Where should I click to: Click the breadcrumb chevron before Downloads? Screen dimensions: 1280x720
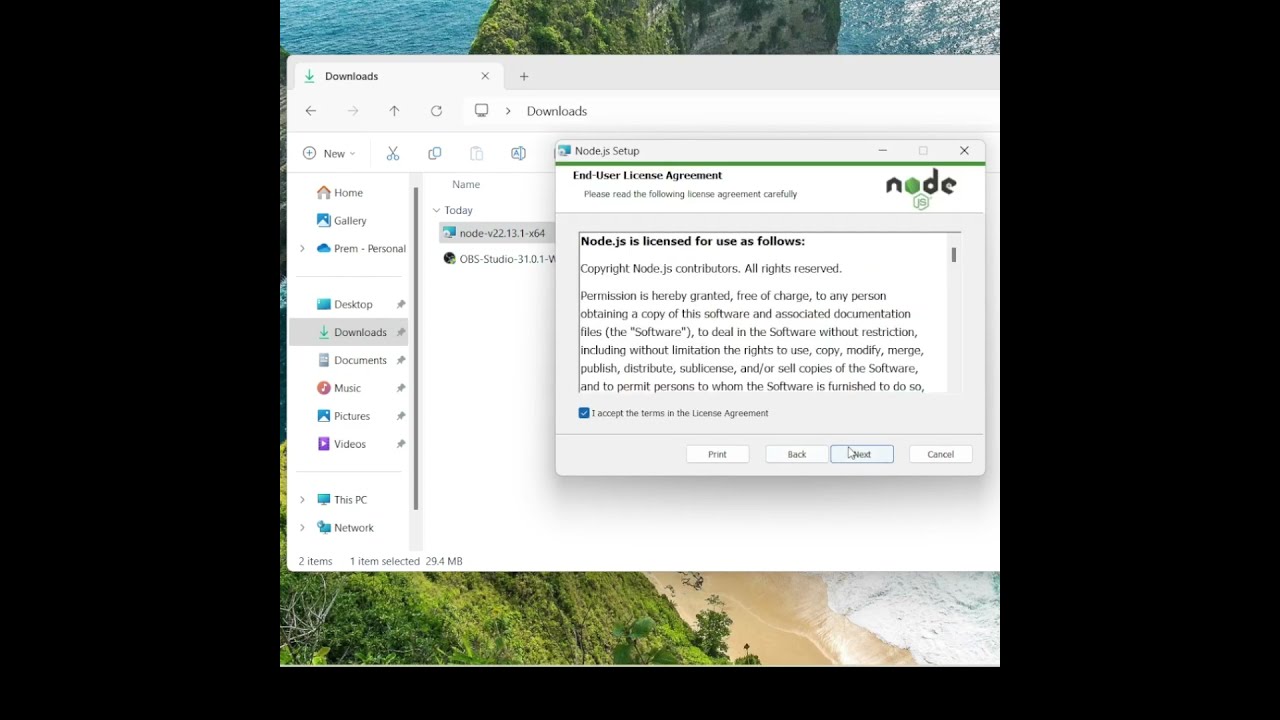[508, 111]
